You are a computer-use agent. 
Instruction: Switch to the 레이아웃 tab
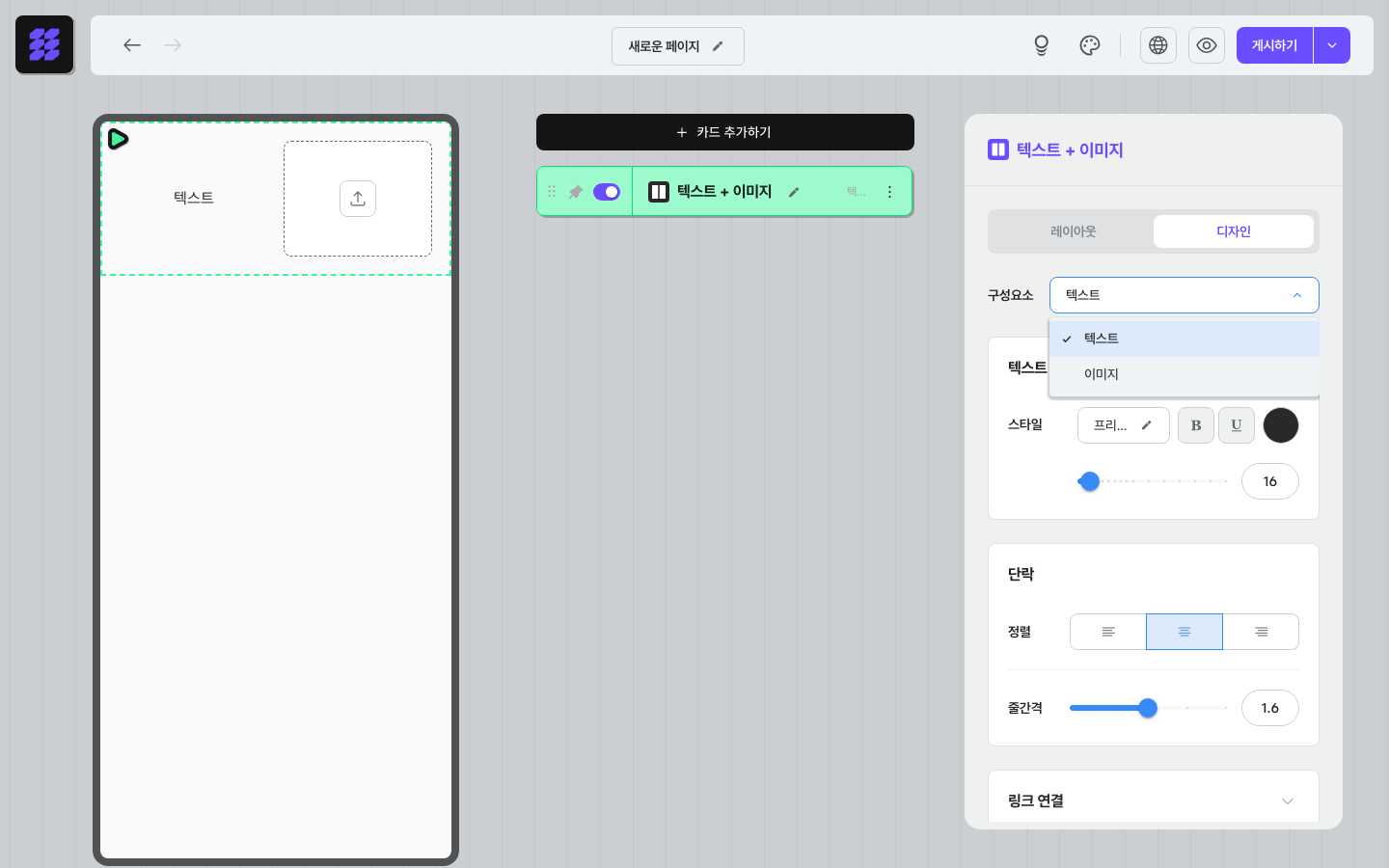point(1074,231)
